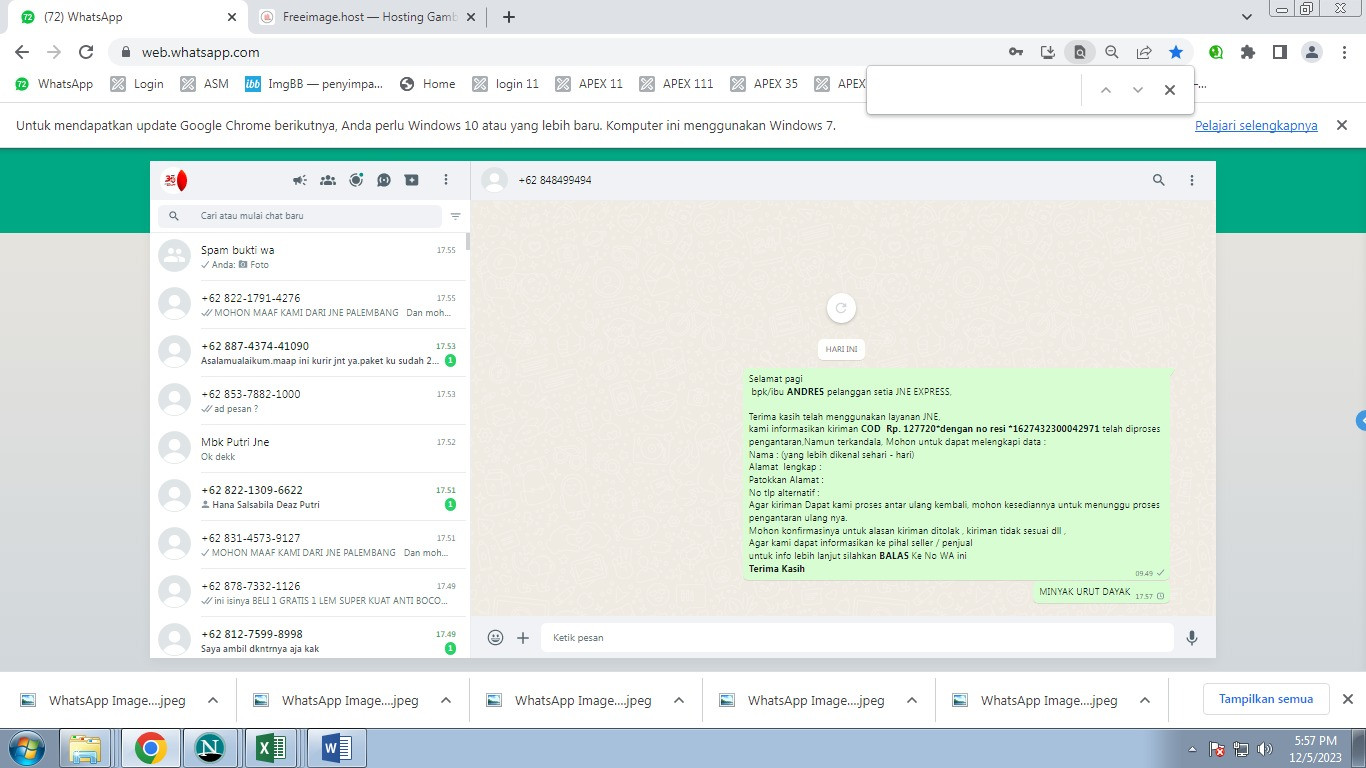The width and height of the screenshot is (1366, 768).
Task: Close the Freeimage.host tab
Action: point(470,17)
